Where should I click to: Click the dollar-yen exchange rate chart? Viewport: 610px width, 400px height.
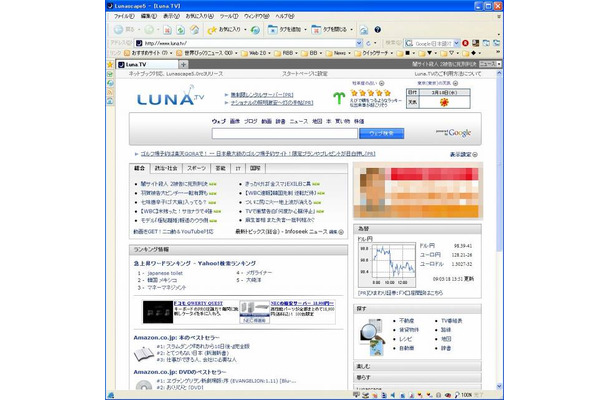[x=387, y=264]
